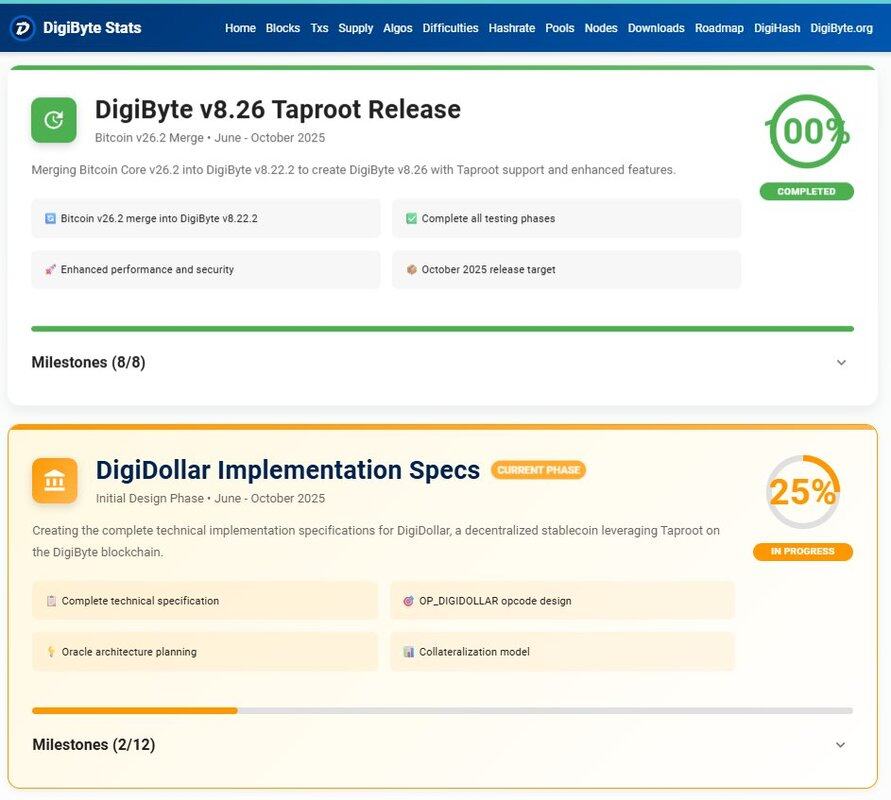Viewport: 891px width, 800px height.
Task: Click the DigiDollar decentralized stablecoin description
Action: (376, 541)
